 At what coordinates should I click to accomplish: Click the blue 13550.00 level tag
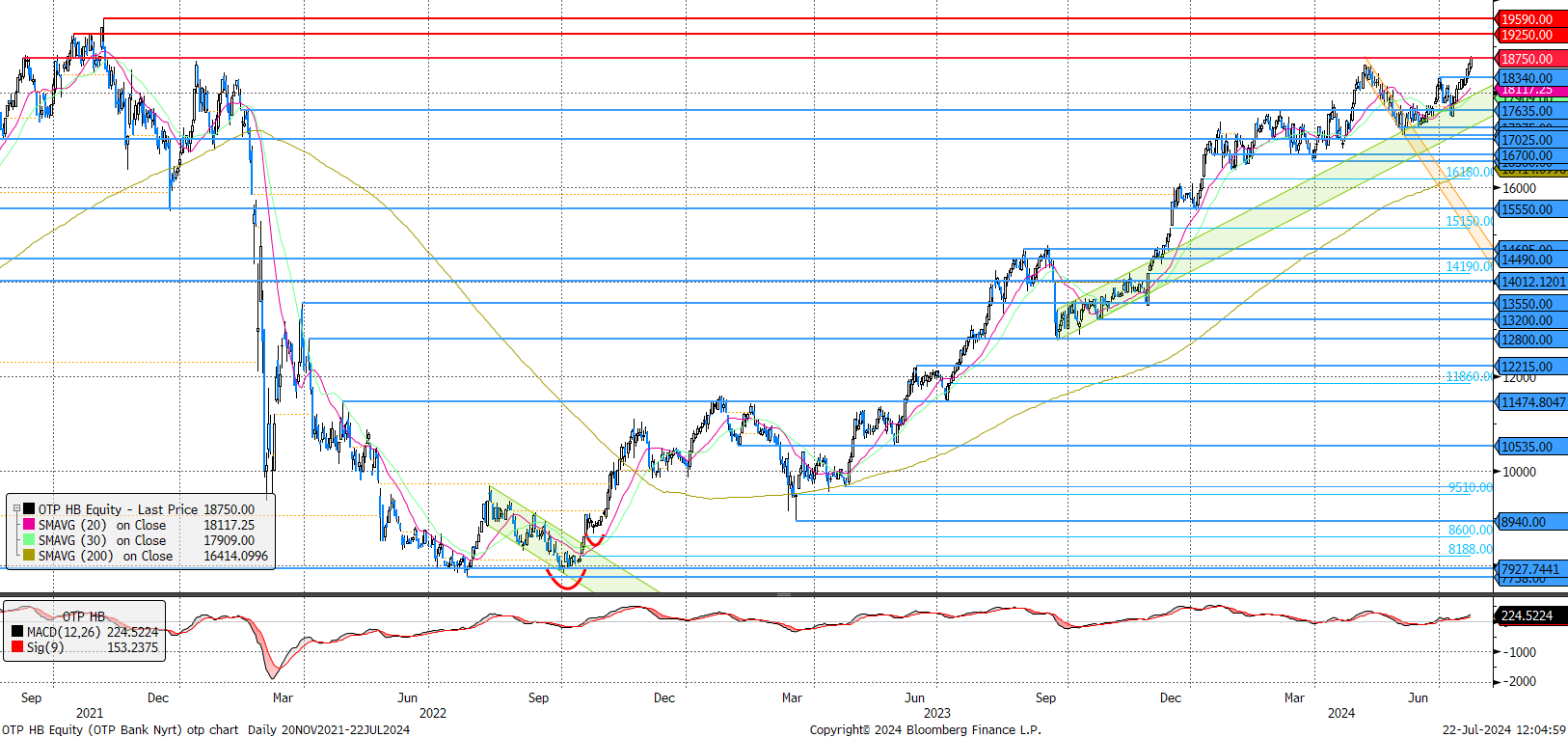pyautogui.click(x=1530, y=304)
